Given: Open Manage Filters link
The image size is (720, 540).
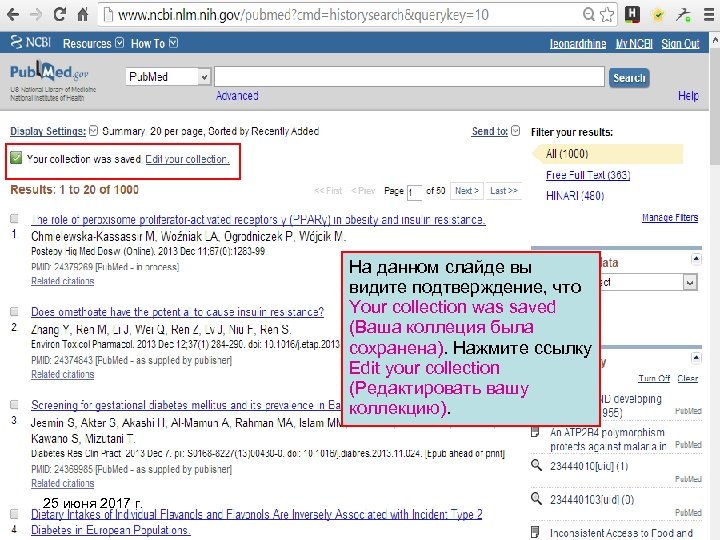Looking at the screenshot, I should (x=670, y=217).
